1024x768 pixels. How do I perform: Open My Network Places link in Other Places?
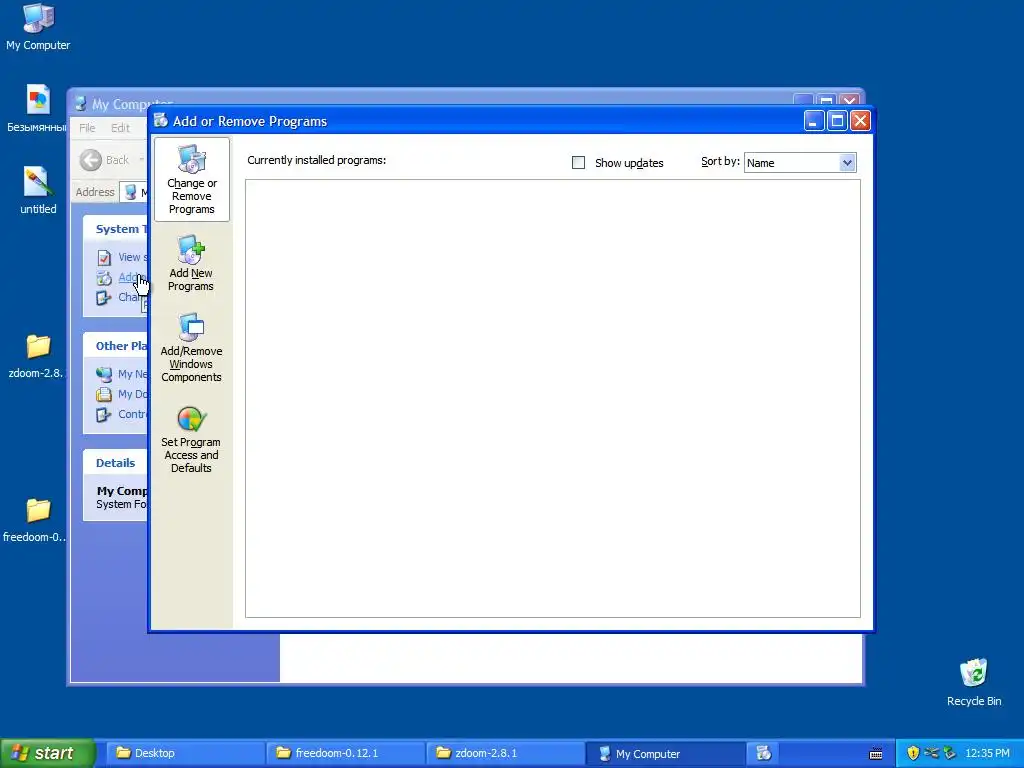tap(132, 374)
